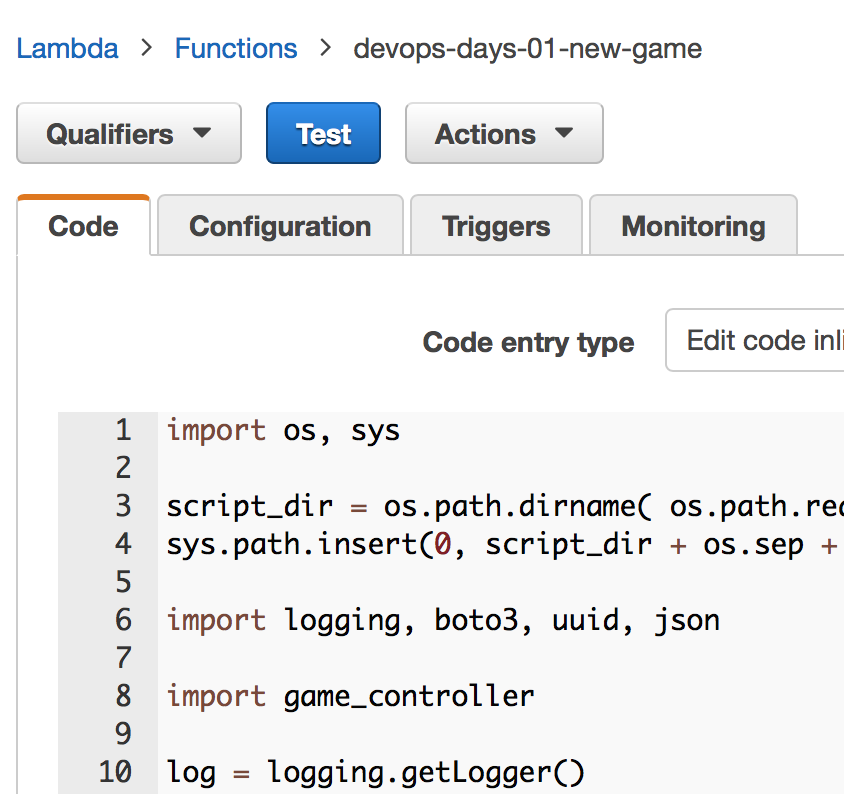844x794 pixels.
Task: Click line number 10 in the gutter
Action: [x=114, y=772]
